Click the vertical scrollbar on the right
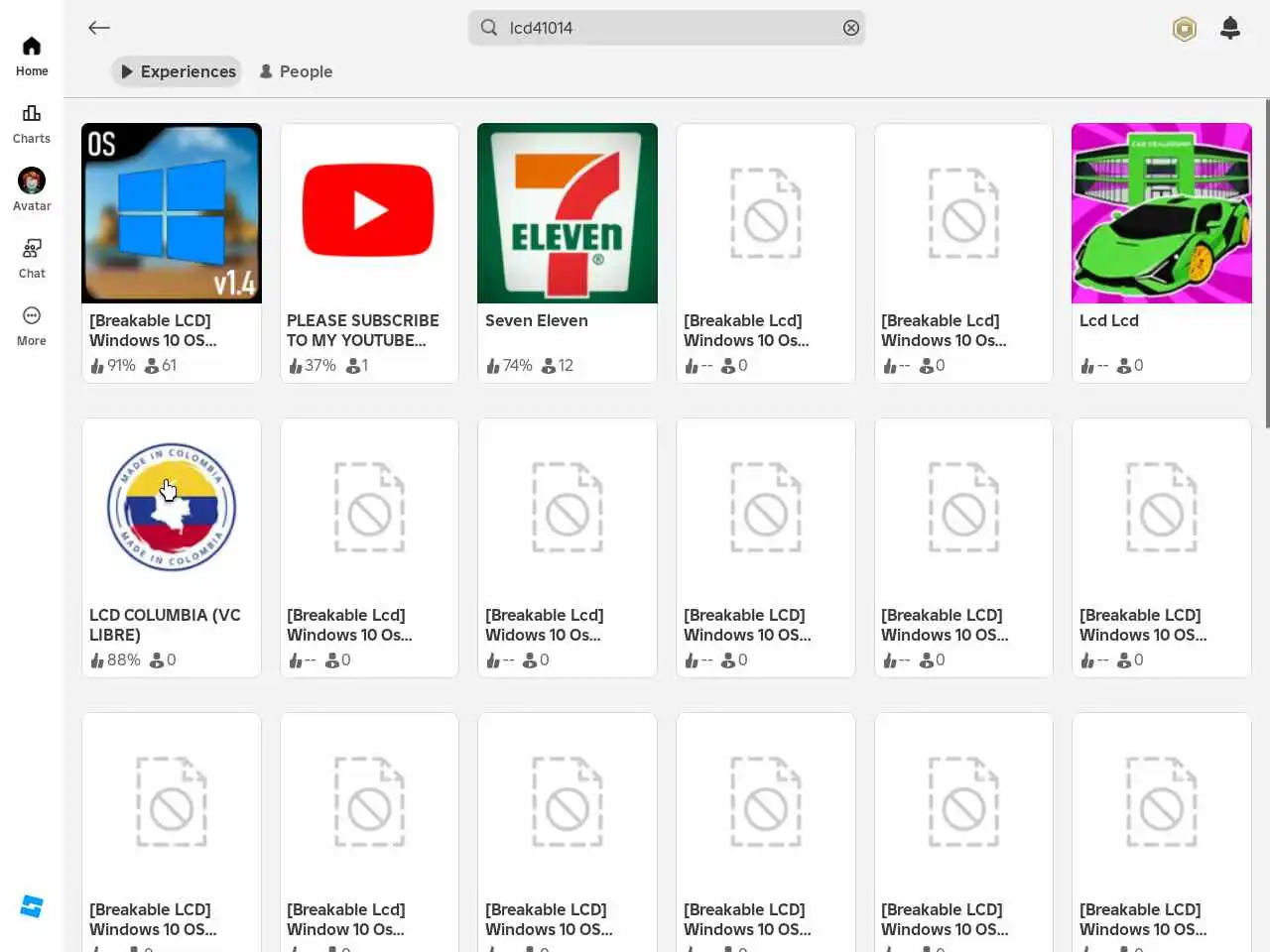The image size is (1270, 952). pos(1266,263)
